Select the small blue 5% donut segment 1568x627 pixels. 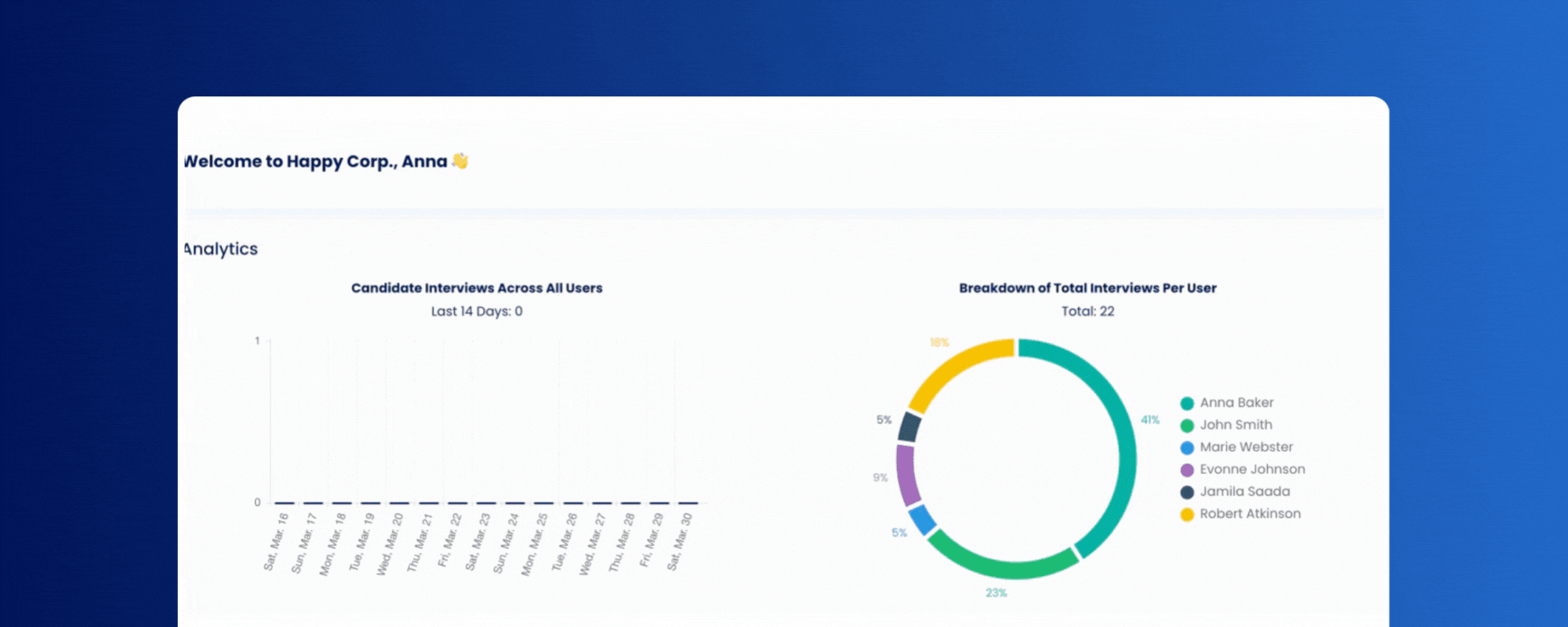[x=923, y=520]
